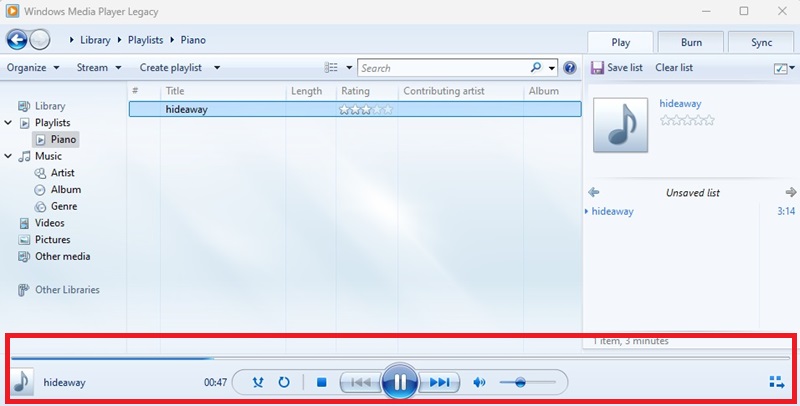Click Piano in the breadcrumb
This screenshot has height=406, width=800.
coord(193,40)
